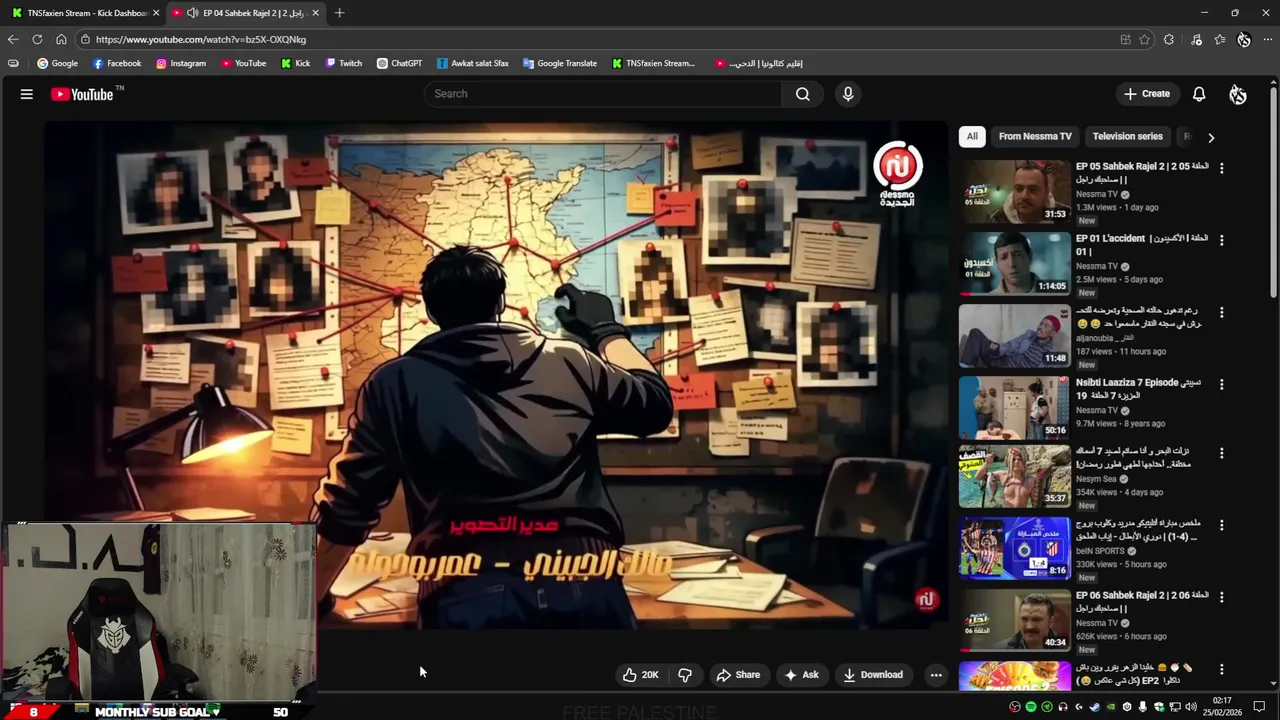This screenshot has height=720, width=1280.
Task: Open browser profile avatar
Action: point(1244,40)
